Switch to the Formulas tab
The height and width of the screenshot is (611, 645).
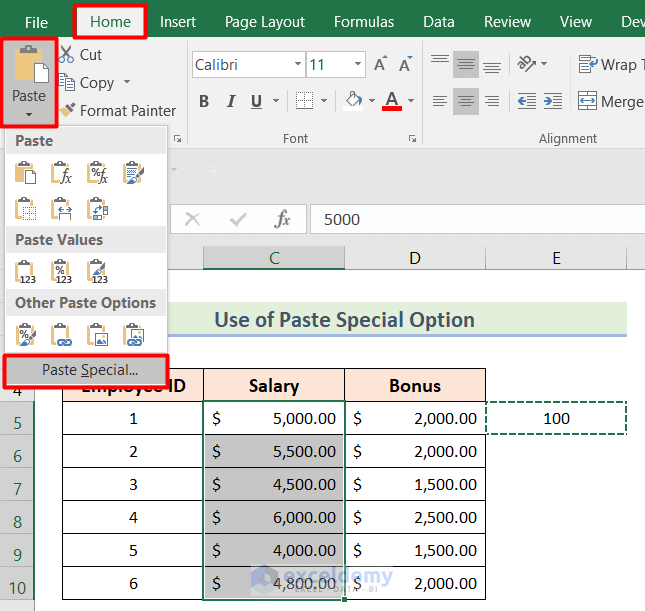[364, 22]
